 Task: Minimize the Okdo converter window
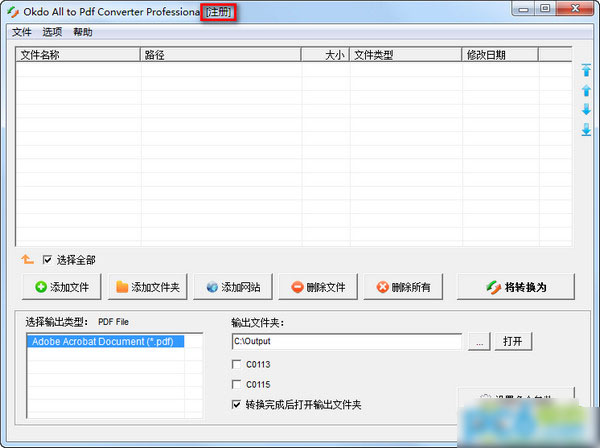point(523,9)
